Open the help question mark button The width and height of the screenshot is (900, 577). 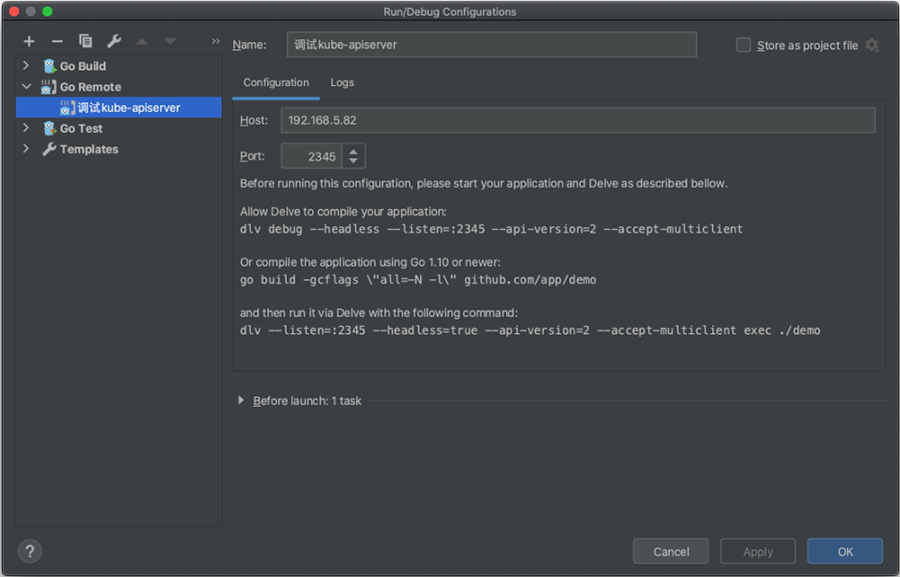29,551
